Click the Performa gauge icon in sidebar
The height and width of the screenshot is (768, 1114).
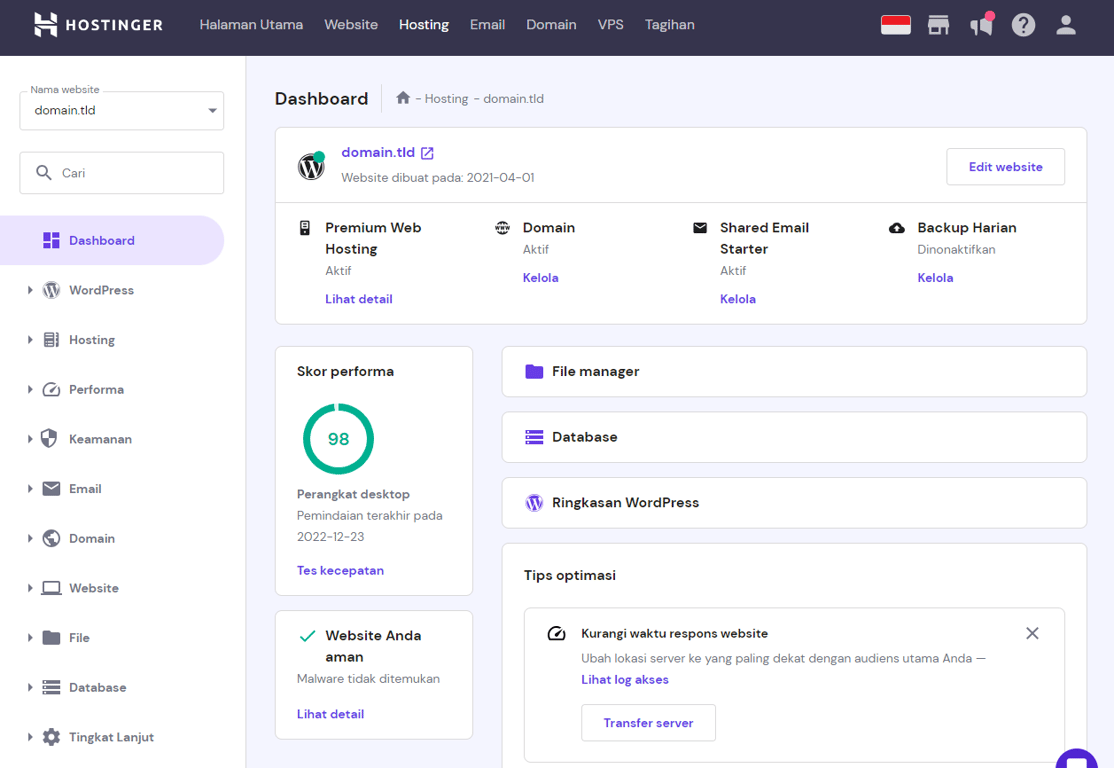[51, 389]
